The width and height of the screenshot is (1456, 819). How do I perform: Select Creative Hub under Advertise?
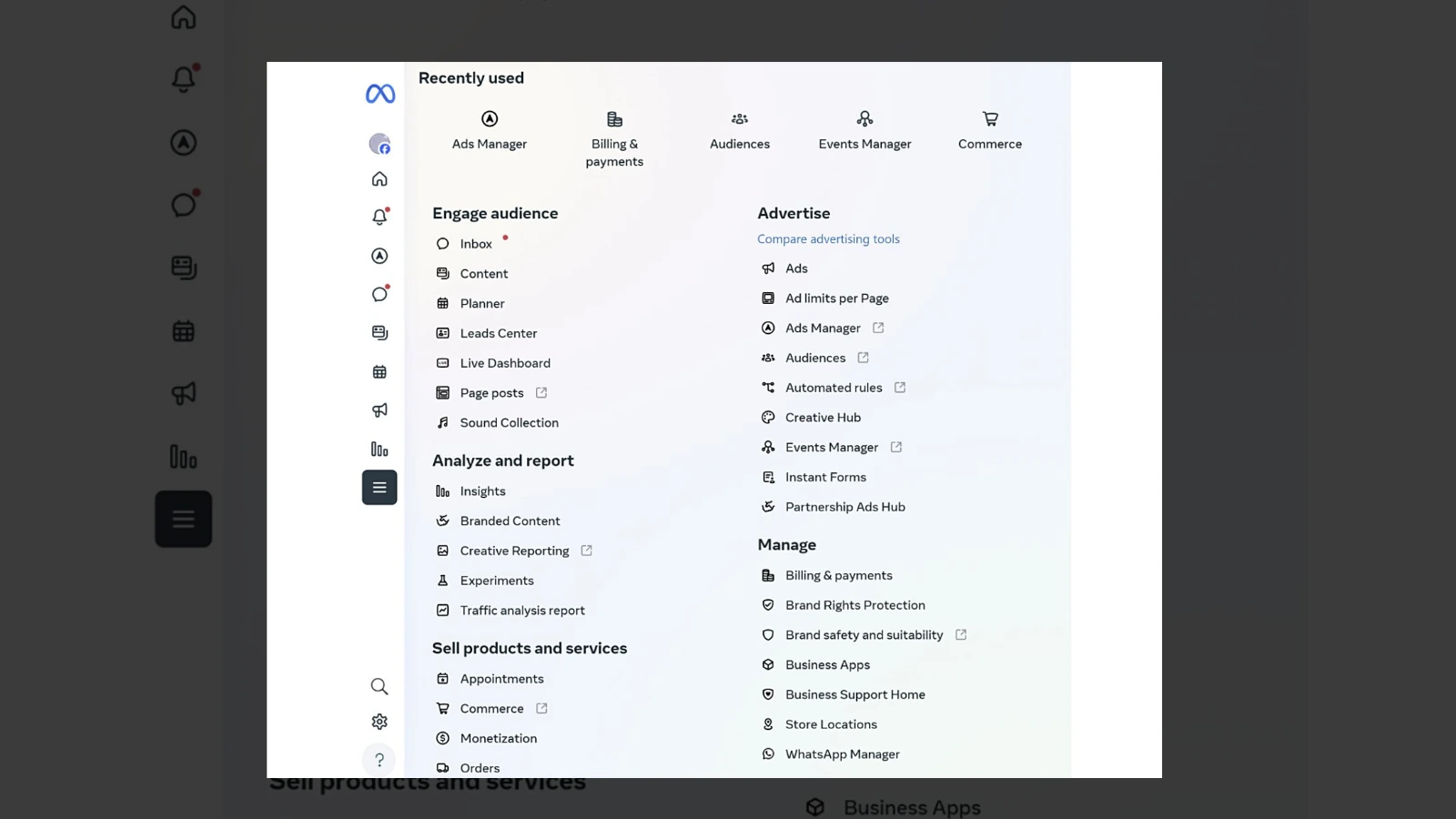click(x=823, y=418)
